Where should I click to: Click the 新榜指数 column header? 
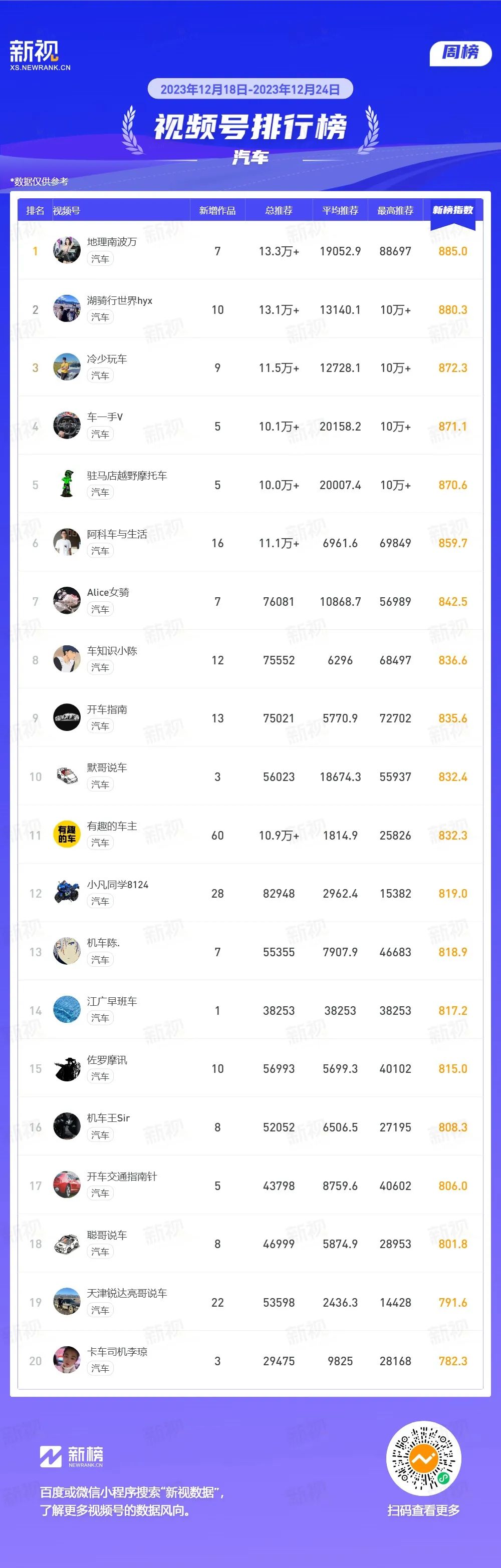[453, 210]
